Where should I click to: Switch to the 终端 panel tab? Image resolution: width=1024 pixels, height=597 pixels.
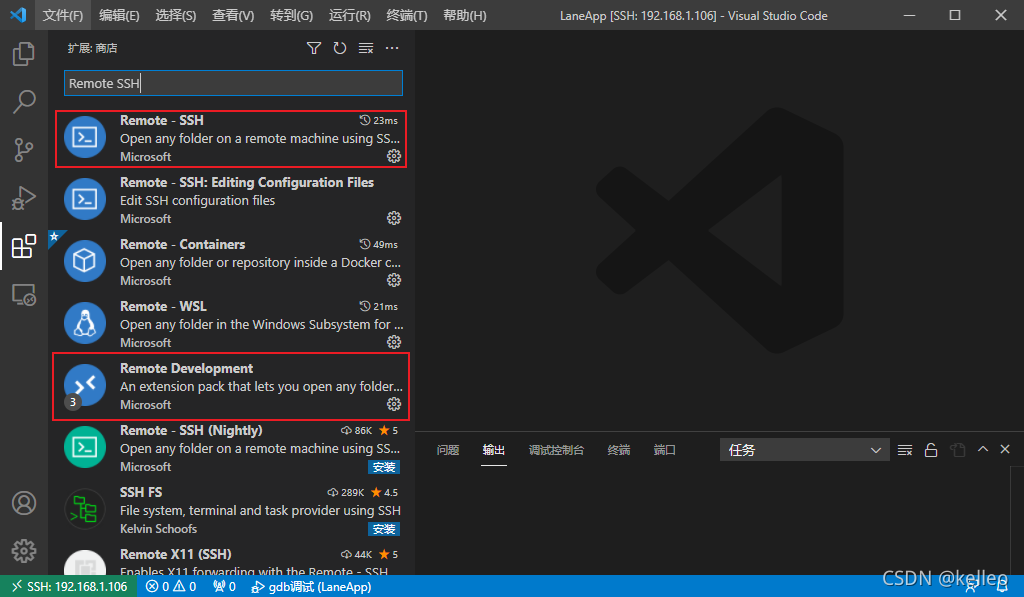point(618,450)
